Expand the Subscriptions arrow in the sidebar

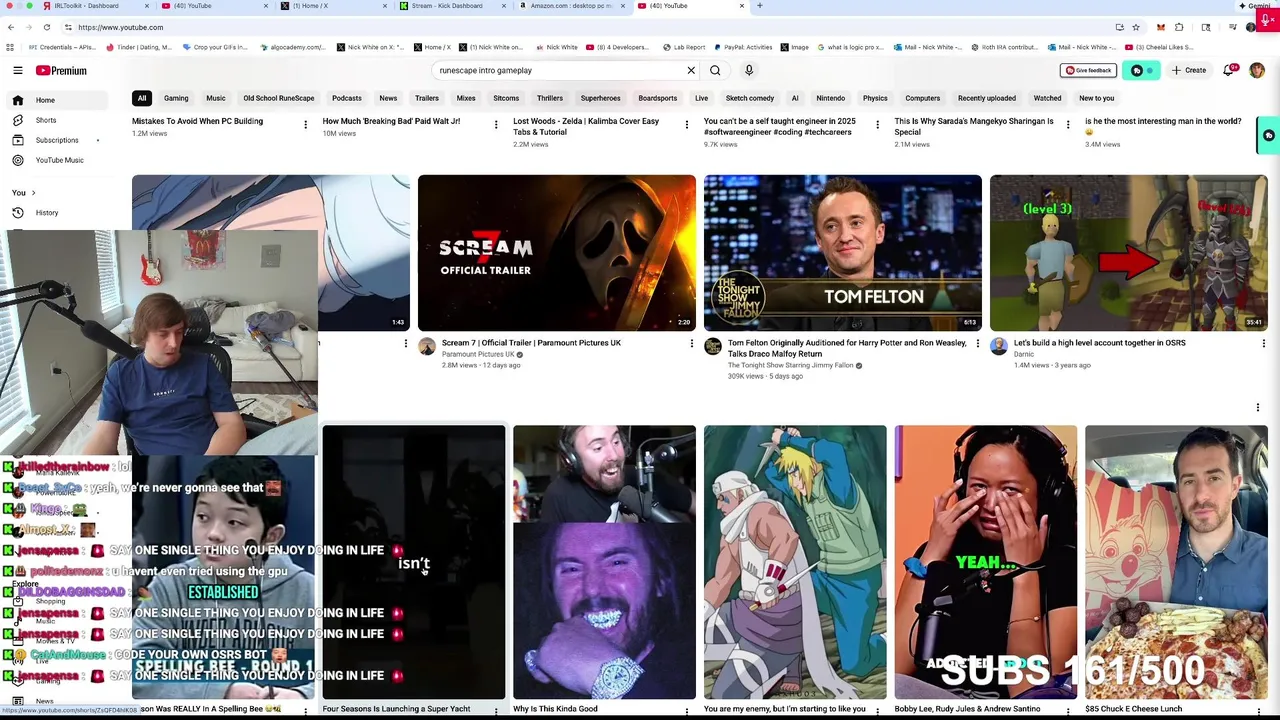pos(97,140)
